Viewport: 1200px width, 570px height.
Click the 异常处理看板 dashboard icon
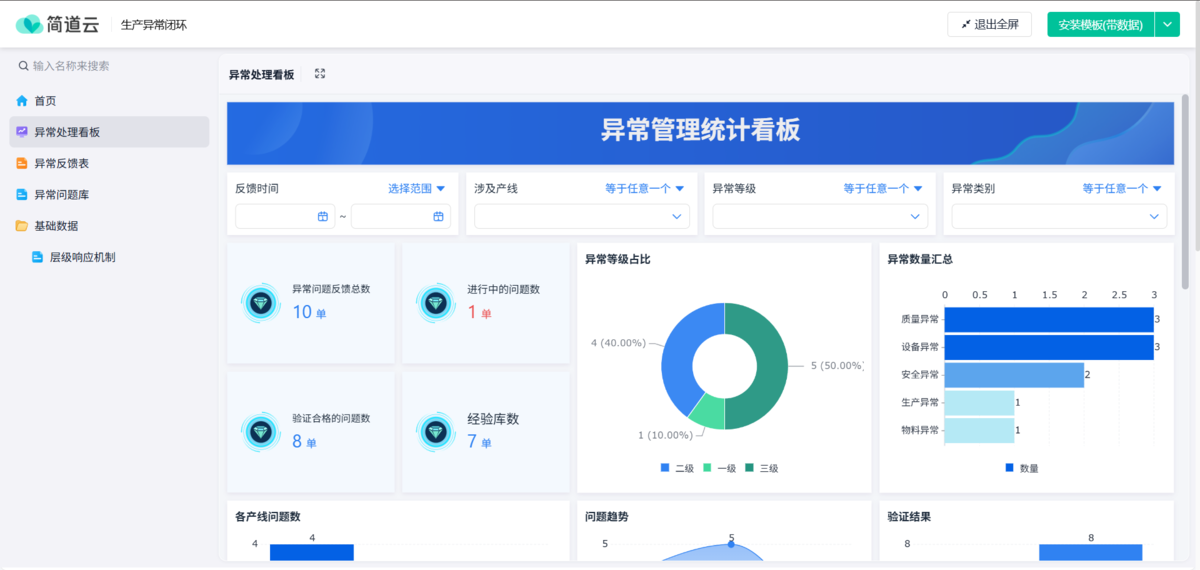tap(22, 132)
